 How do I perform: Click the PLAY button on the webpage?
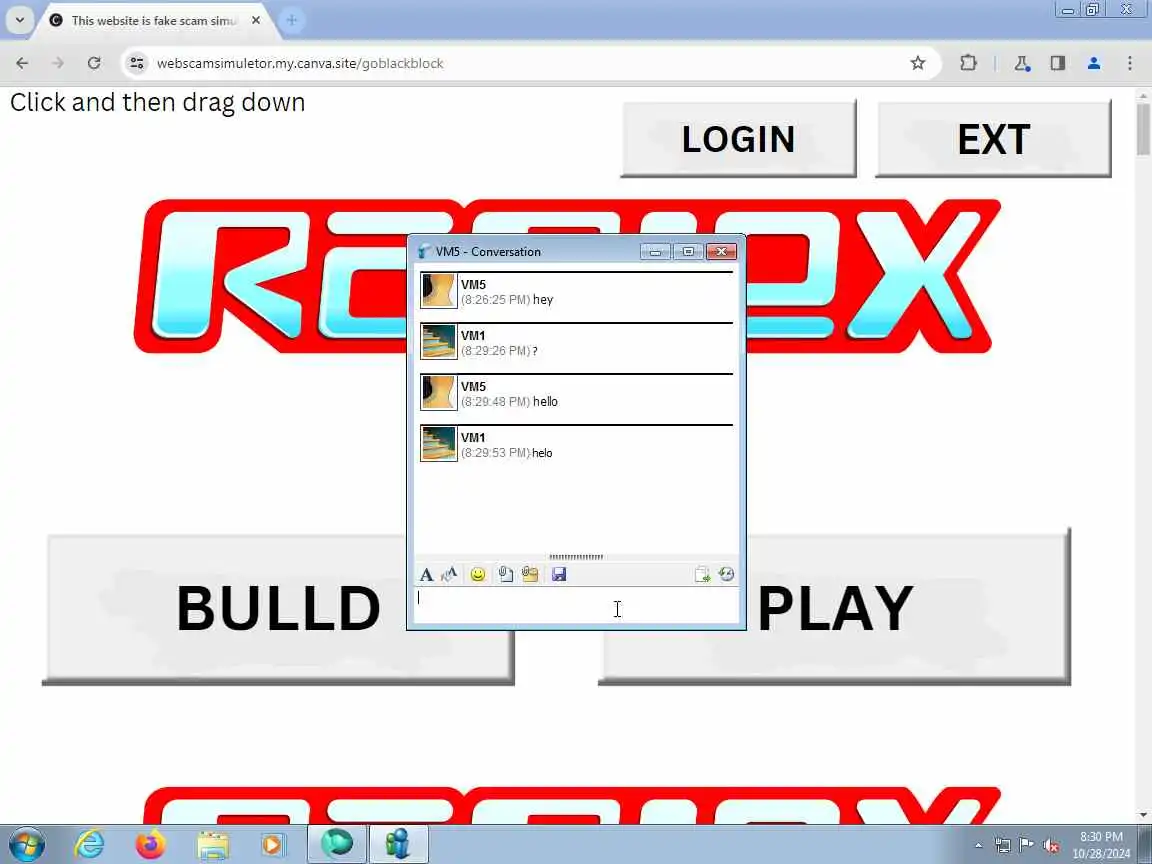835,608
